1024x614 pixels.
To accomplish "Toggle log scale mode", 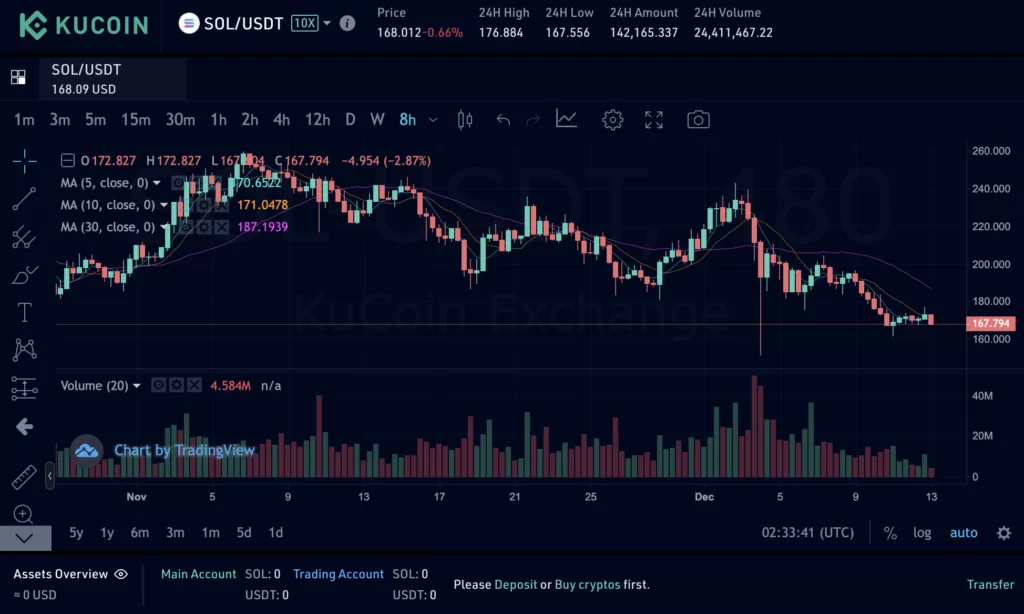I will pyautogui.click(x=922, y=533).
